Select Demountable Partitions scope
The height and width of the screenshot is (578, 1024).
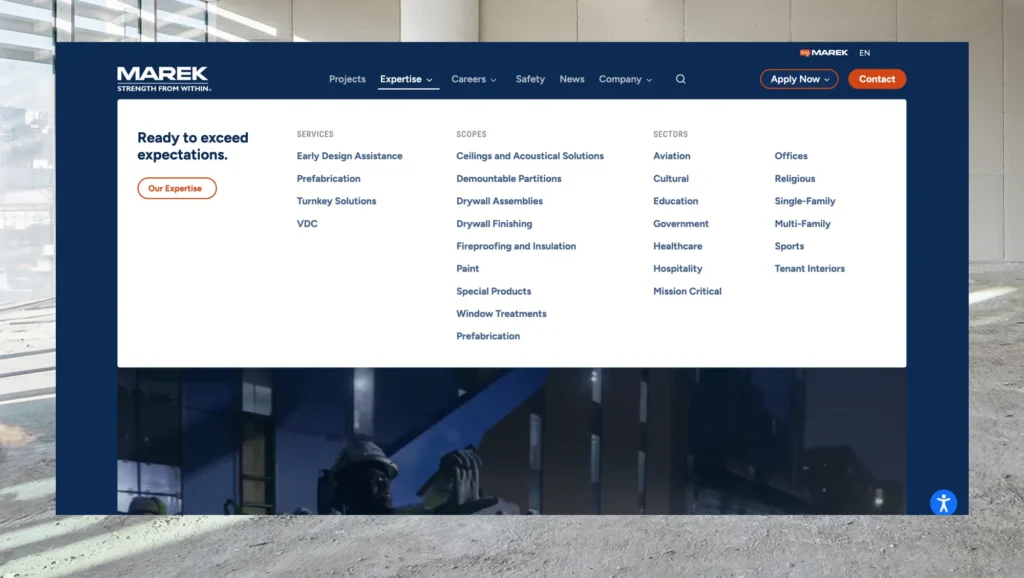(x=509, y=178)
